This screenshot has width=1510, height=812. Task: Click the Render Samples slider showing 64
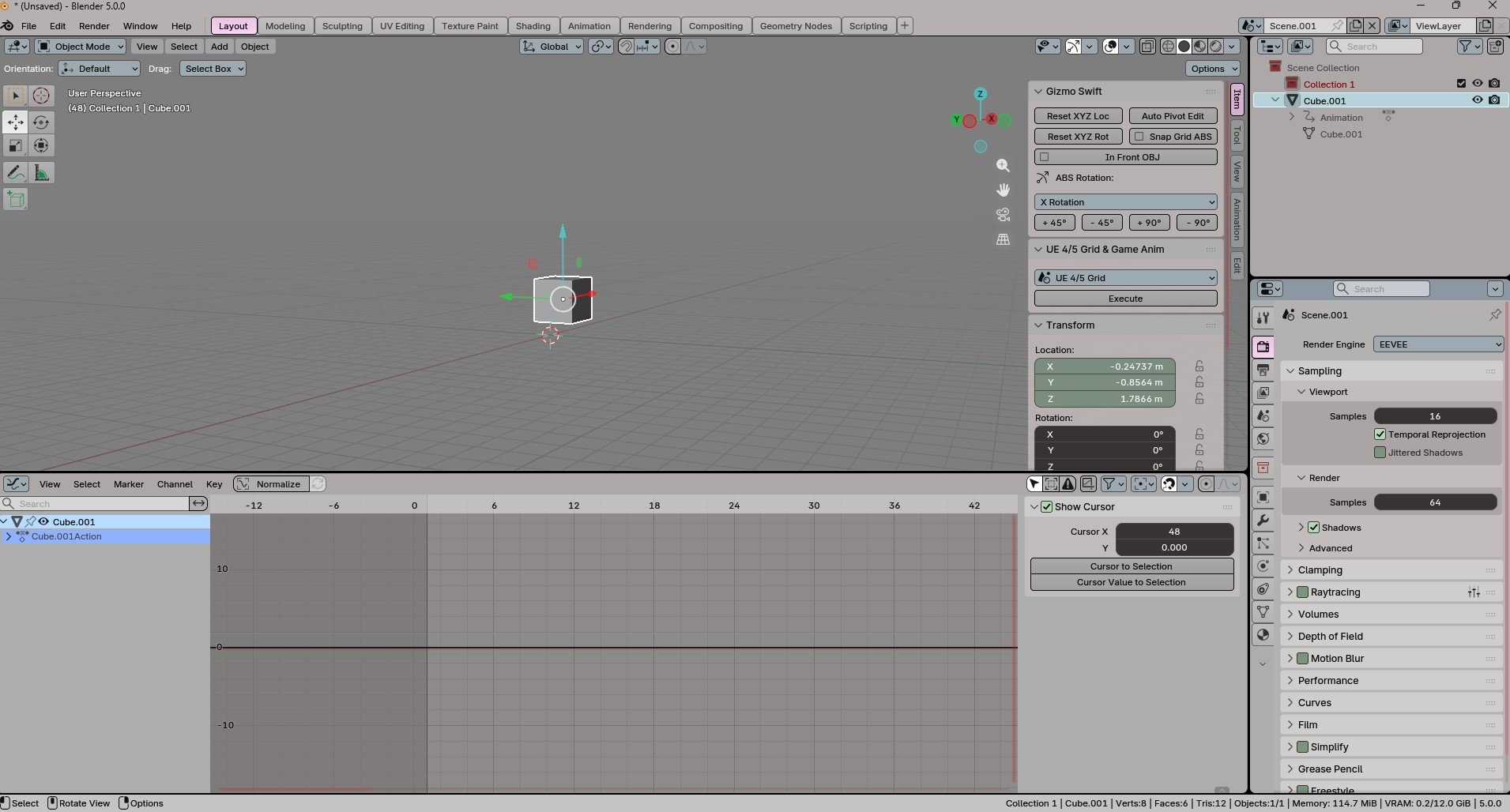point(1435,502)
